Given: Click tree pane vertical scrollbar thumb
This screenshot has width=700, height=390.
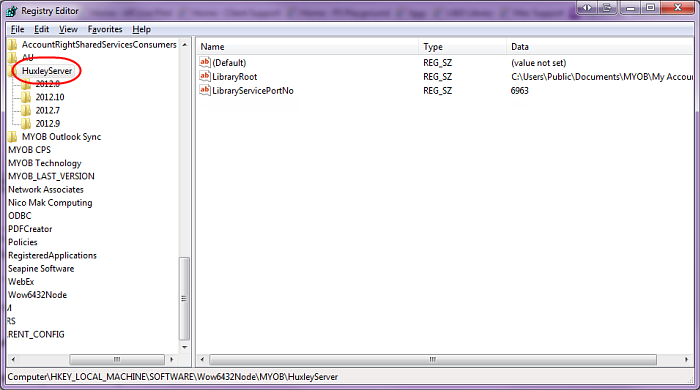Looking at the screenshot, I should 184,299.
